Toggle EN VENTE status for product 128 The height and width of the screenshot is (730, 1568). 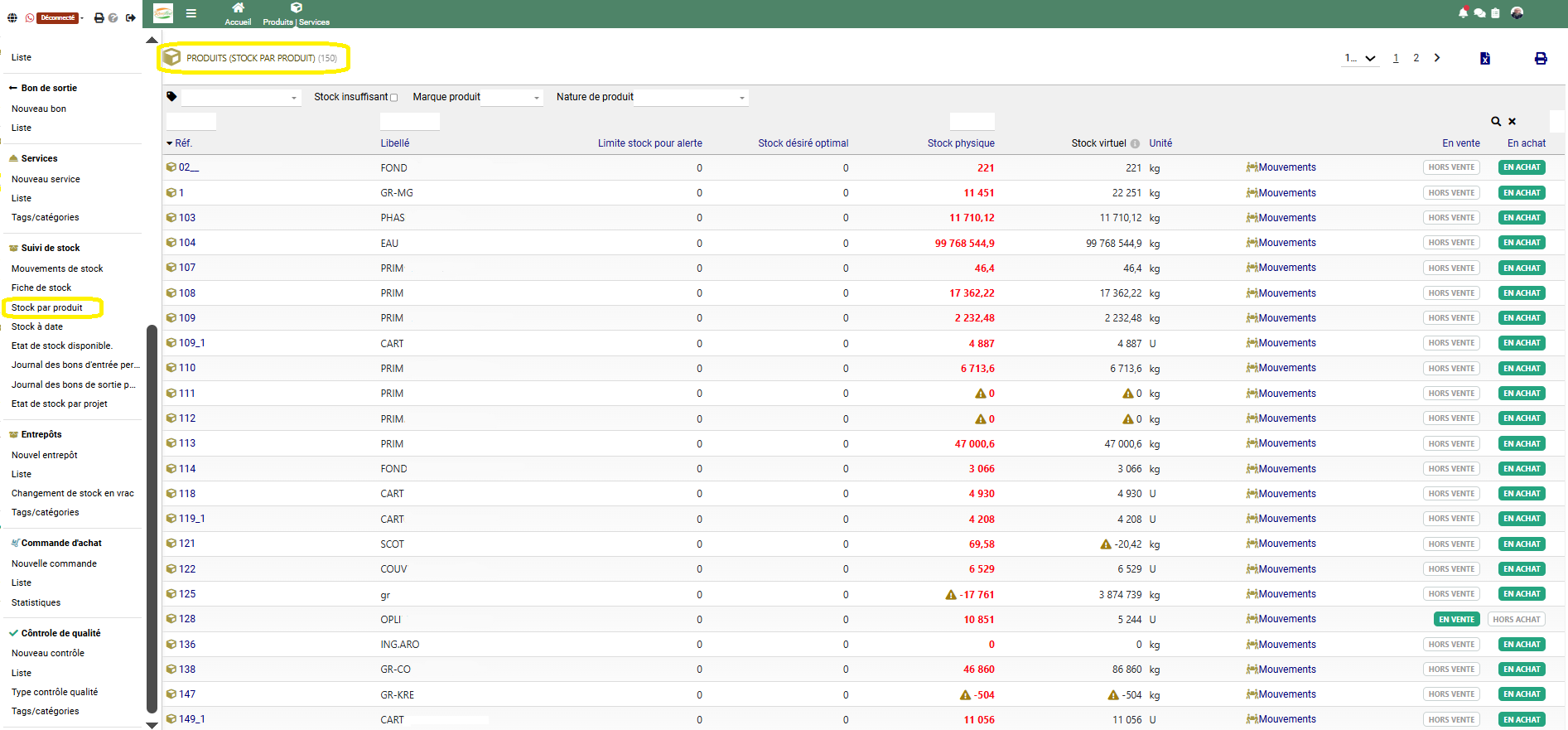click(x=1456, y=619)
